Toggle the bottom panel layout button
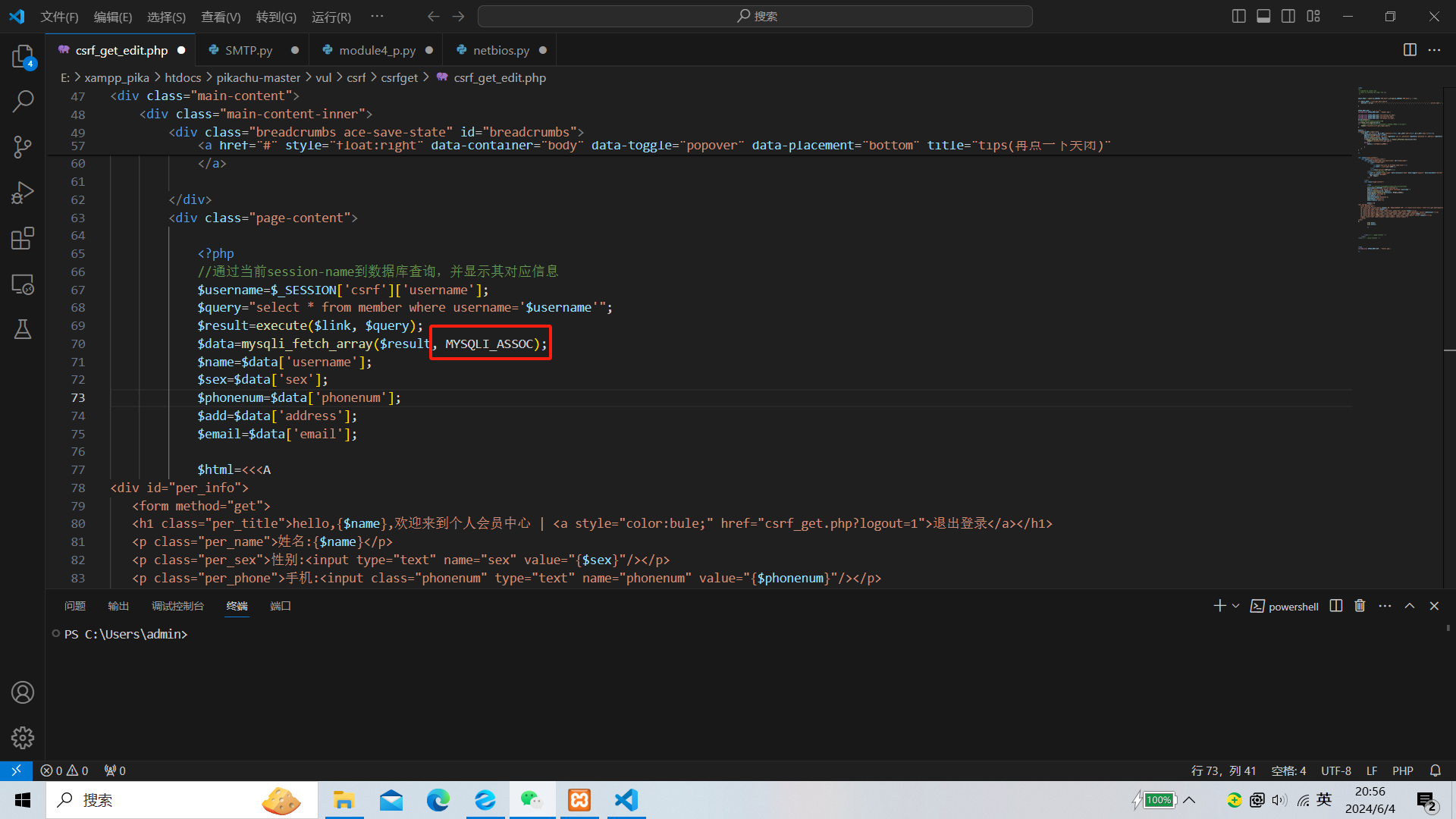 (x=1263, y=16)
